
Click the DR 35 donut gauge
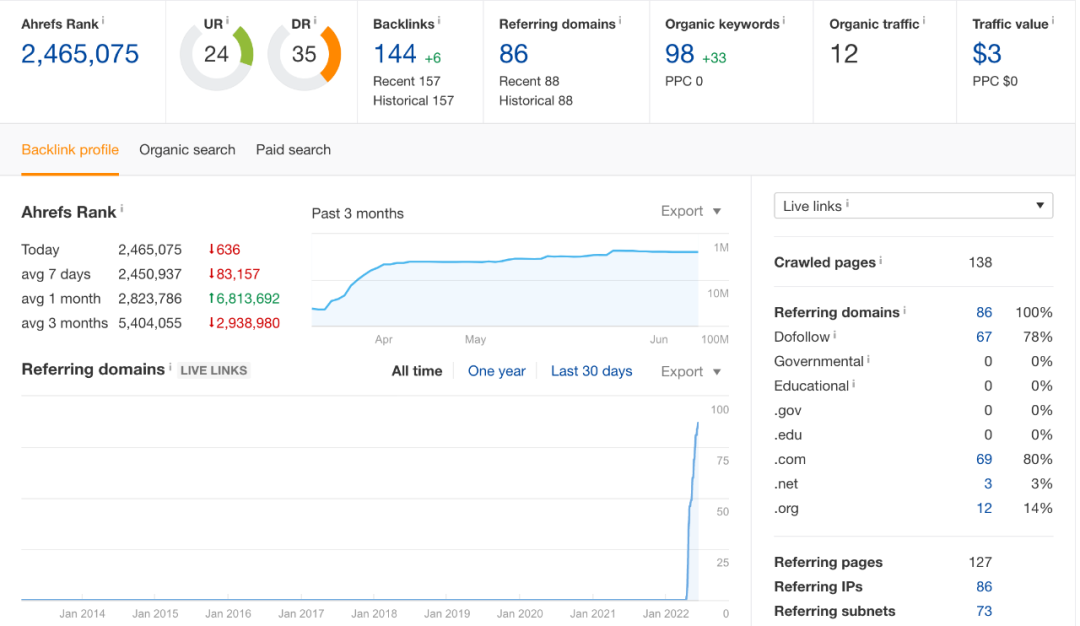point(304,55)
